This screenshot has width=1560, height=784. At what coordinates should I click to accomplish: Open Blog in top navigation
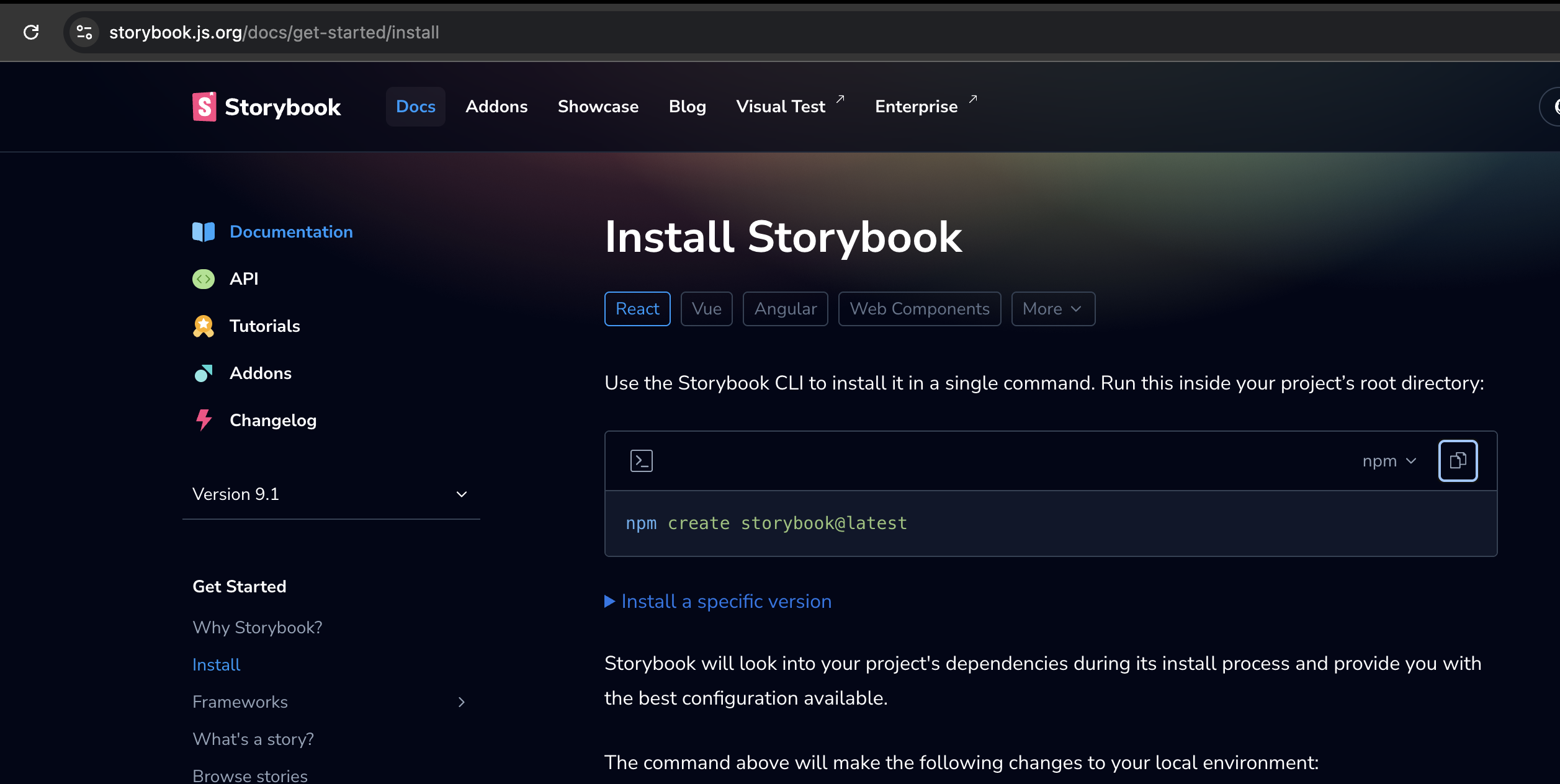(x=688, y=107)
